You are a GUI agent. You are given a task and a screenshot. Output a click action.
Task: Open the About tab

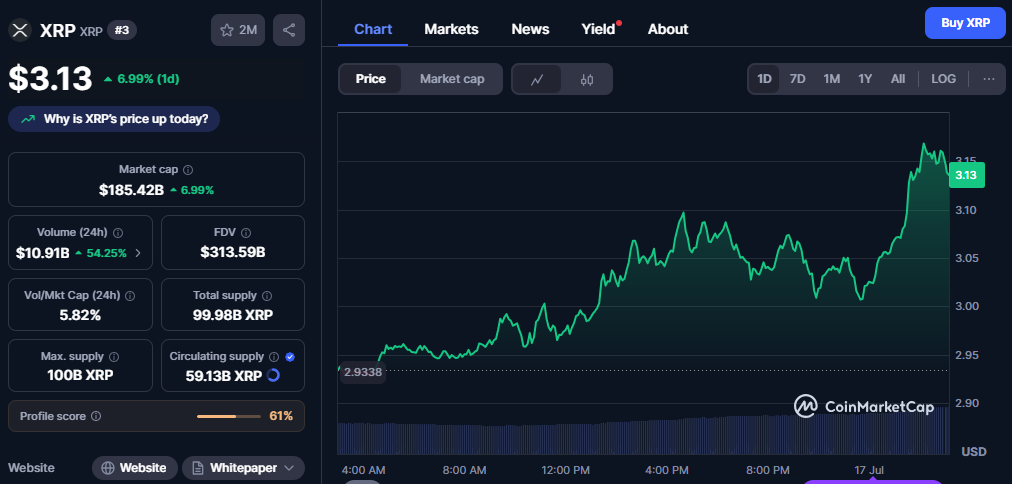click(668, 29)
